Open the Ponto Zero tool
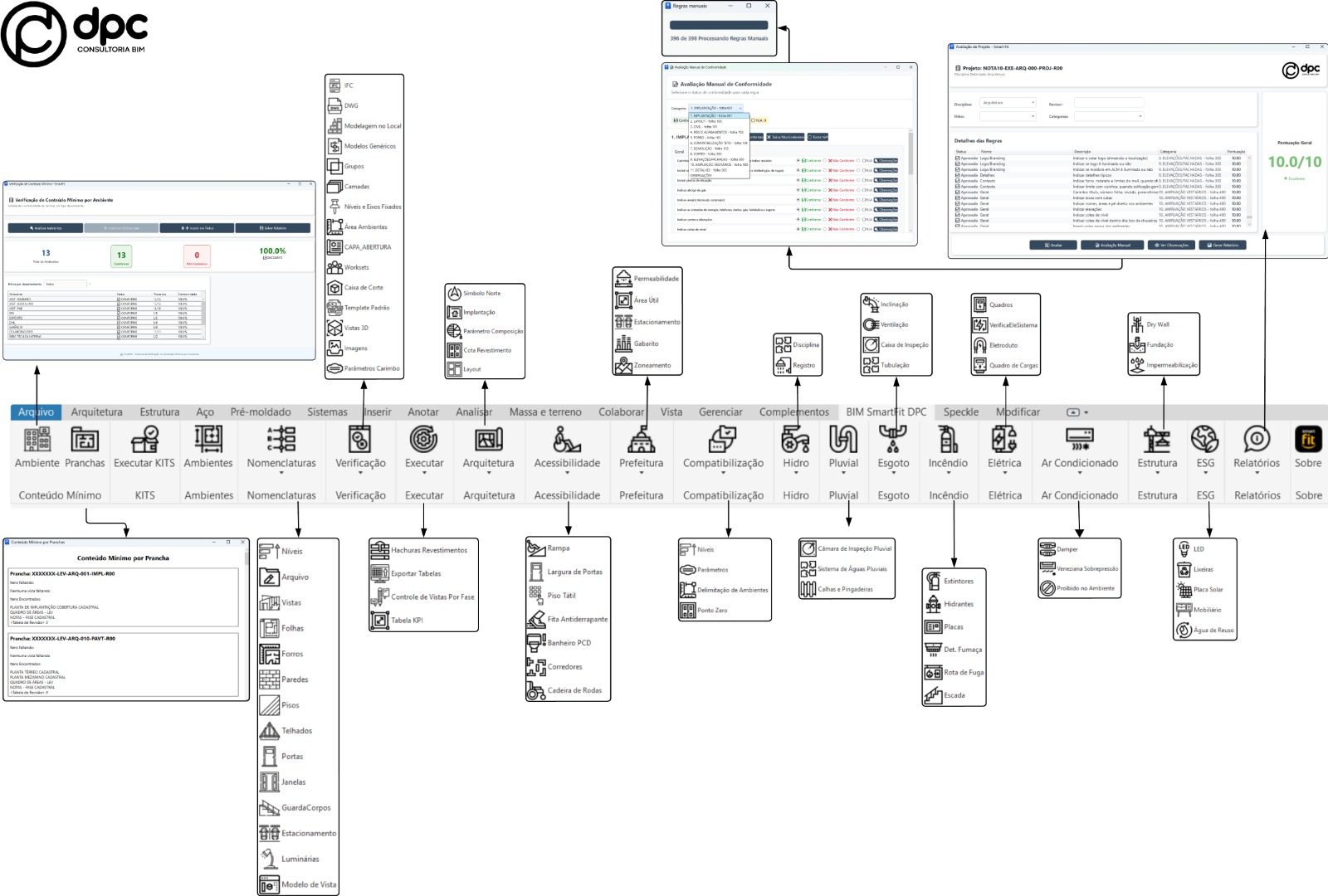Image resolution: width=1328 pixels, height=896 pixels. (704, 611)
